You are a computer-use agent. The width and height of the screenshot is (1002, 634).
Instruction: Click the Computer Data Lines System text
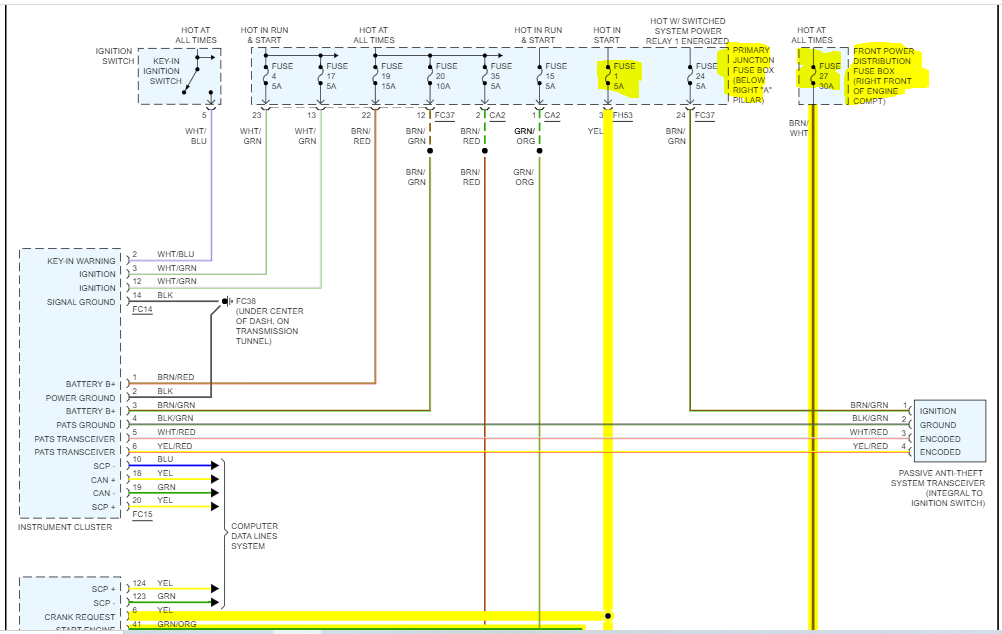coord(254,536)
